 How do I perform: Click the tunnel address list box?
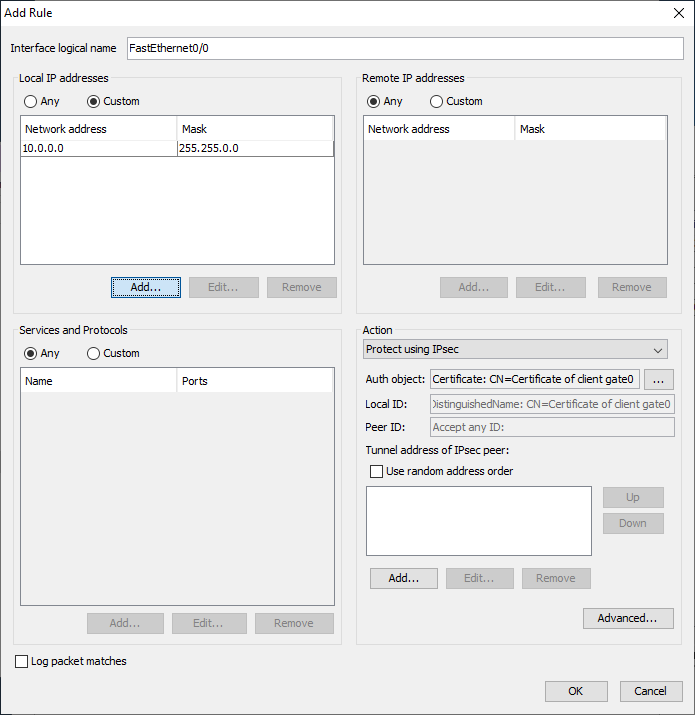[479, 521]
